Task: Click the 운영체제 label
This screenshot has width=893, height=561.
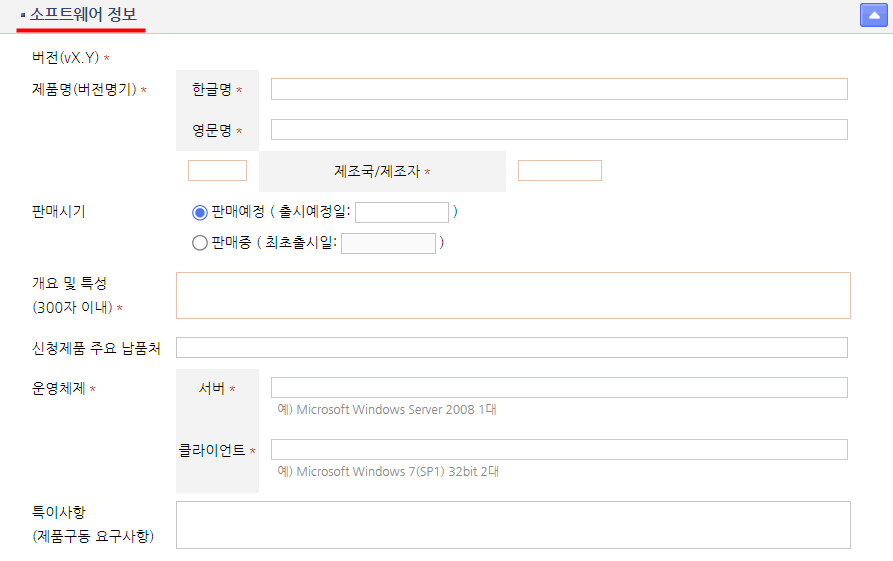Action: tap(58, 388)
